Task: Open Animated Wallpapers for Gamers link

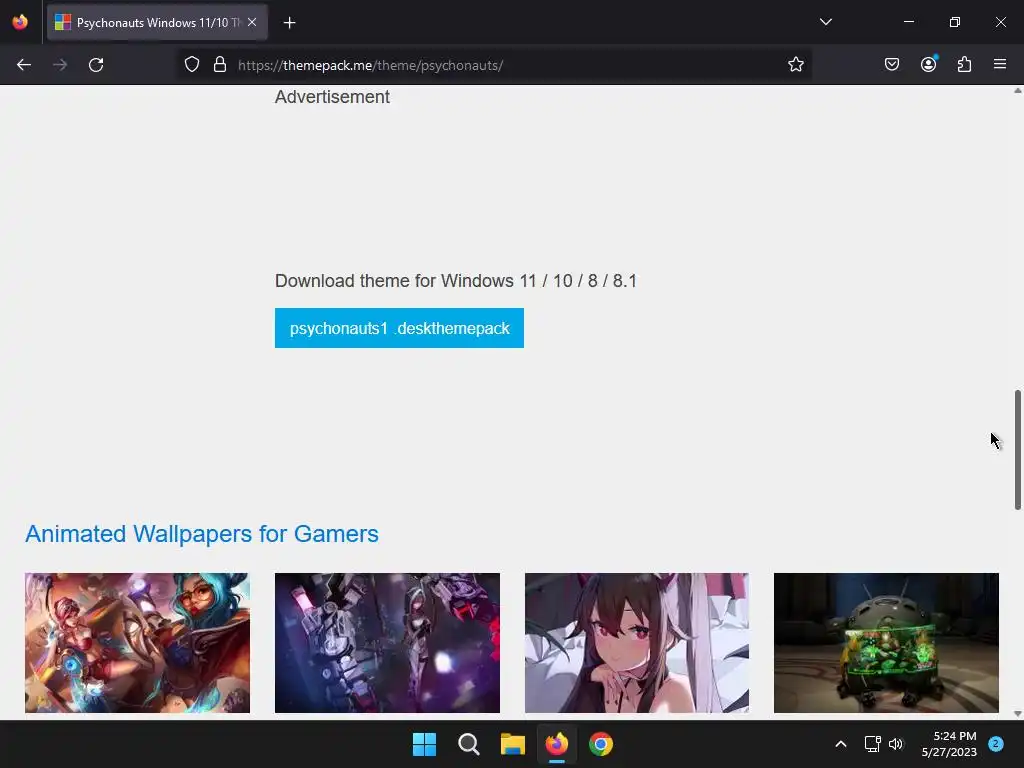Action: (x=202, y=534)
